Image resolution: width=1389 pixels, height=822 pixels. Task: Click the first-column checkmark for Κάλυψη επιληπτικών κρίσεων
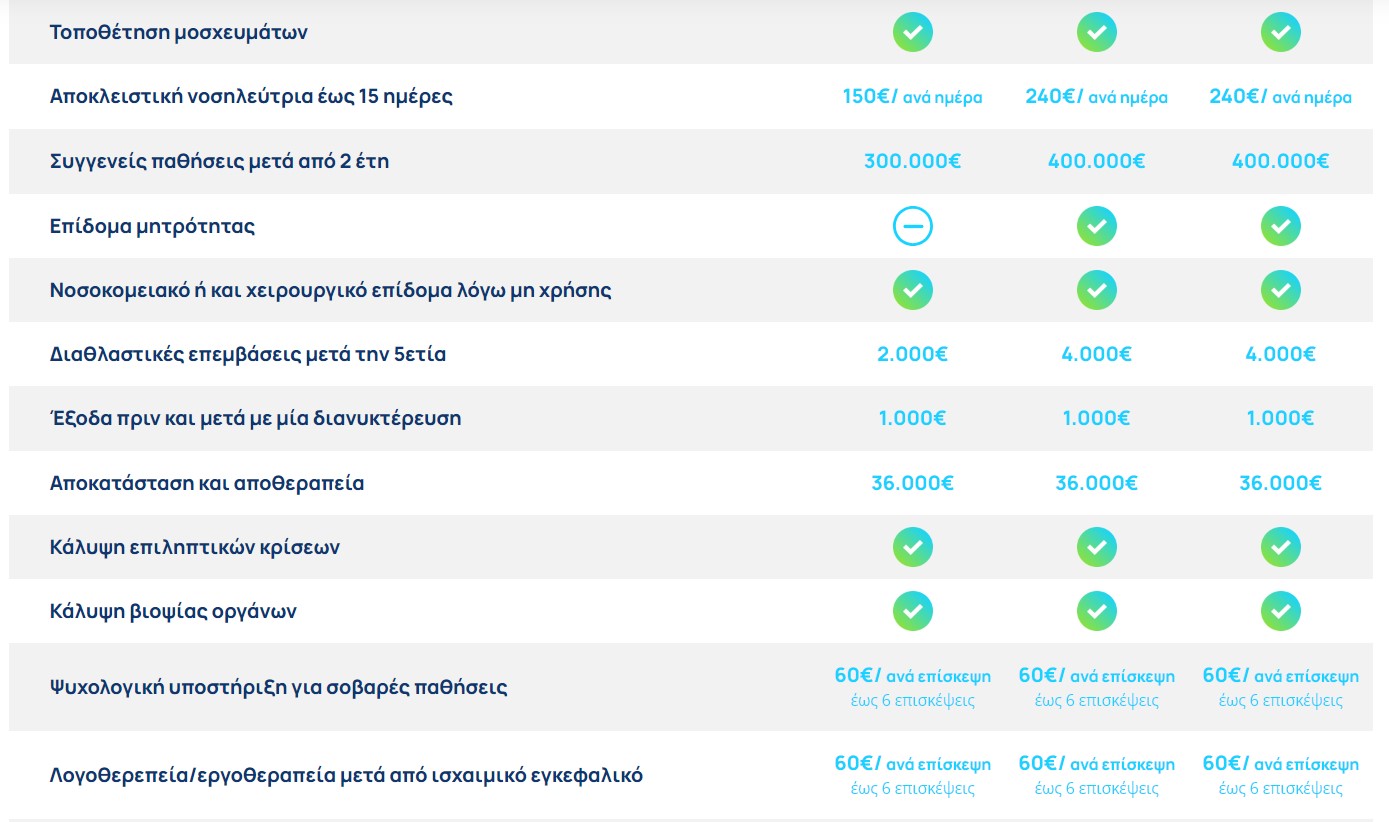912,548
